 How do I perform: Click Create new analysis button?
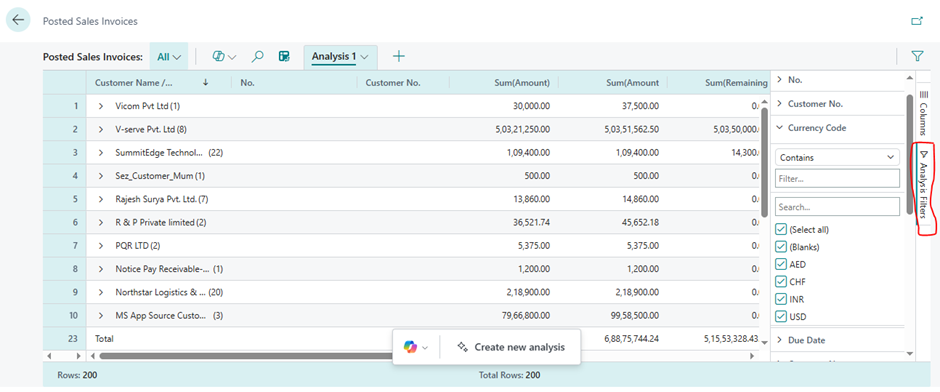511,347
